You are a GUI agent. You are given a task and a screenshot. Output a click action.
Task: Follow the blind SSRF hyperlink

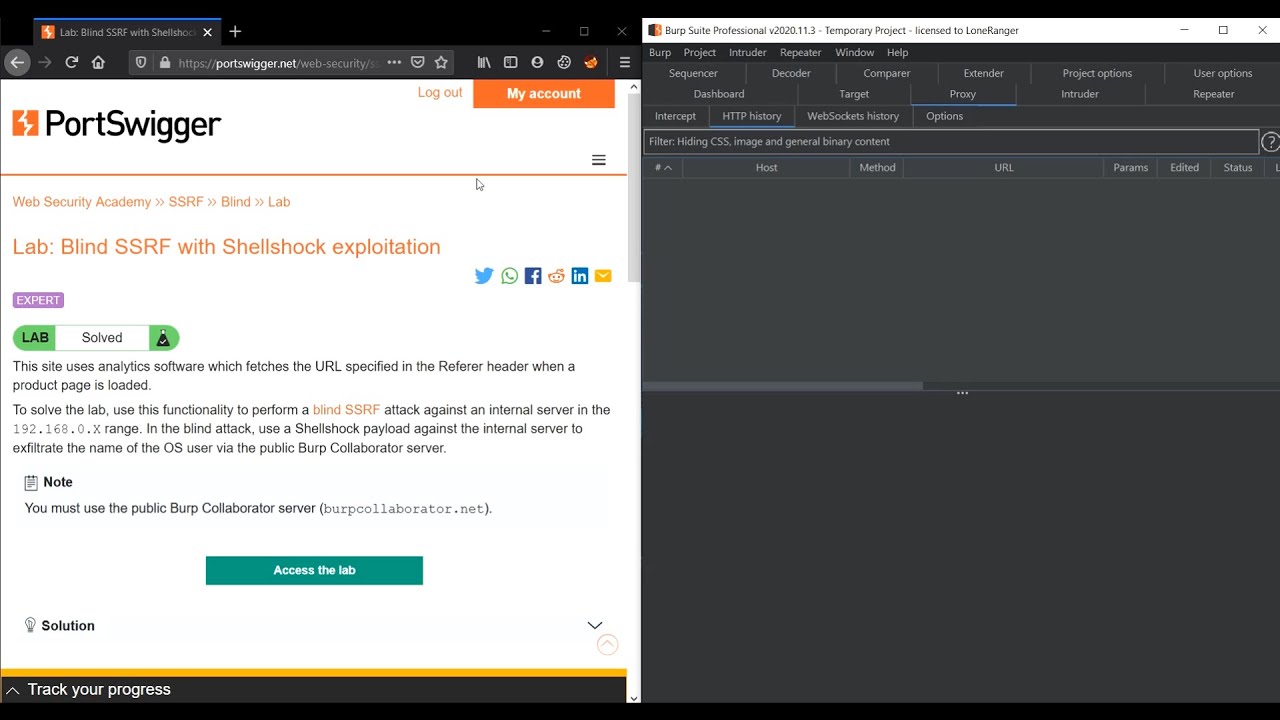pos(347,410)
